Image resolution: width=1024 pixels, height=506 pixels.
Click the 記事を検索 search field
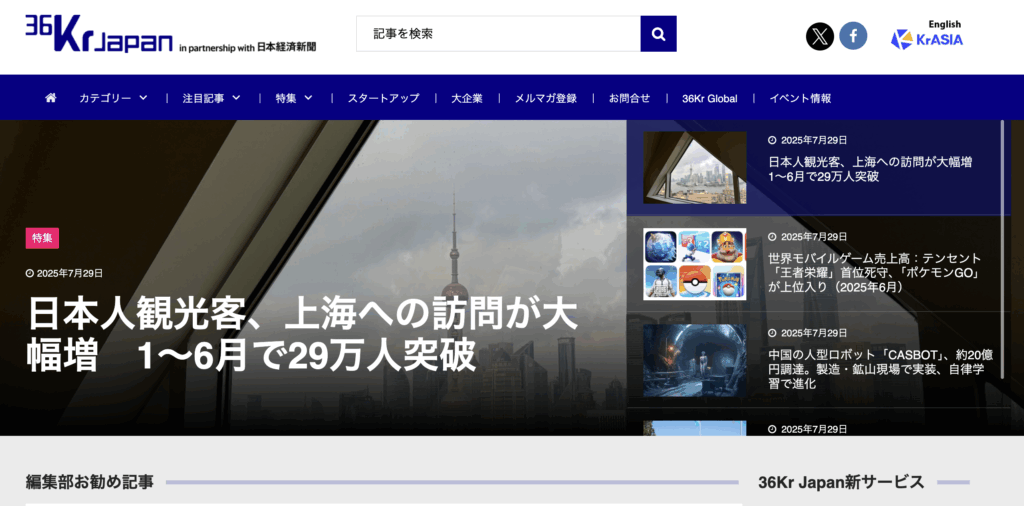(498, 34)
